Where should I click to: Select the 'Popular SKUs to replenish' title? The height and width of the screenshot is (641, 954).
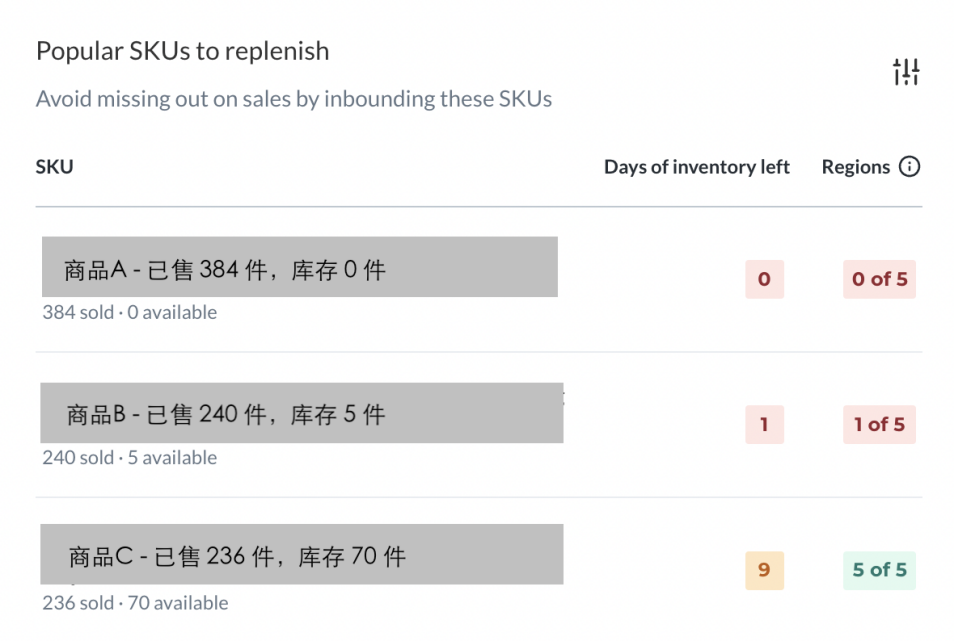click(182, 50)
